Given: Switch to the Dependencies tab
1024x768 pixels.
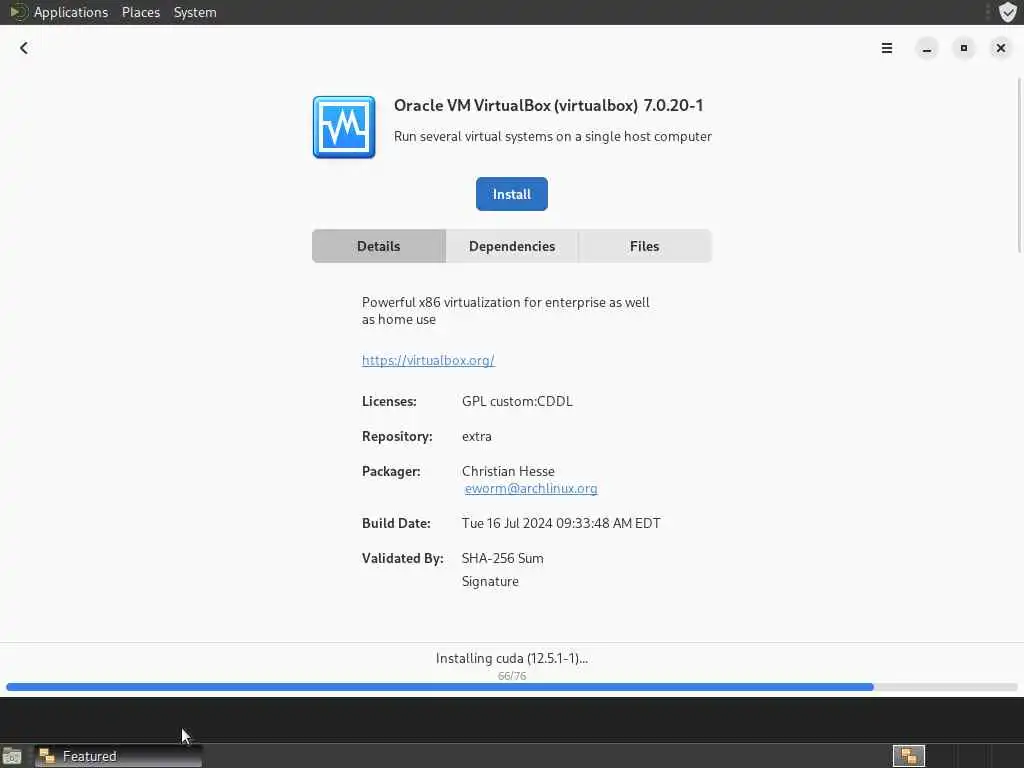Looking at the screenshot, I should click(x=512, y=246).
